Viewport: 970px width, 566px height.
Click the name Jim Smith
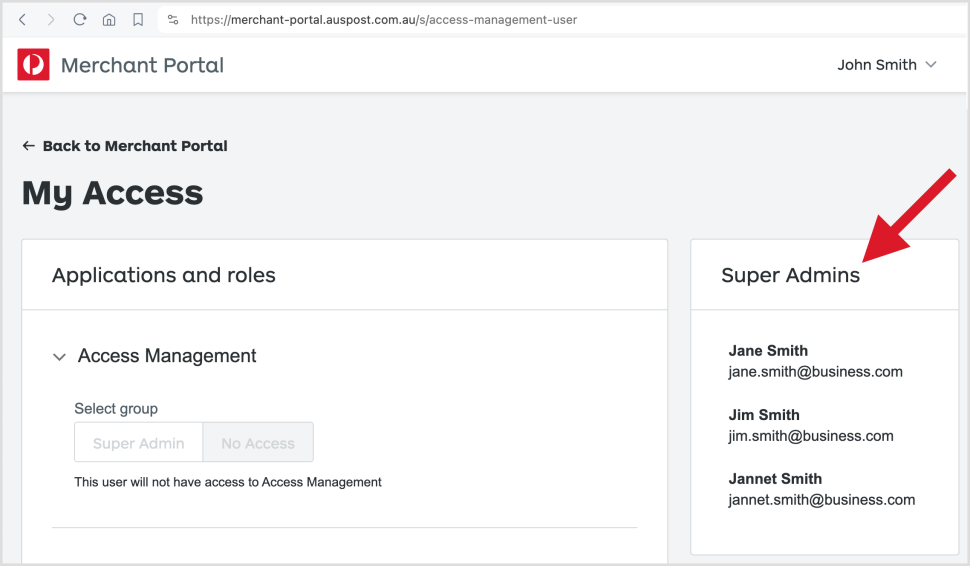764,415
